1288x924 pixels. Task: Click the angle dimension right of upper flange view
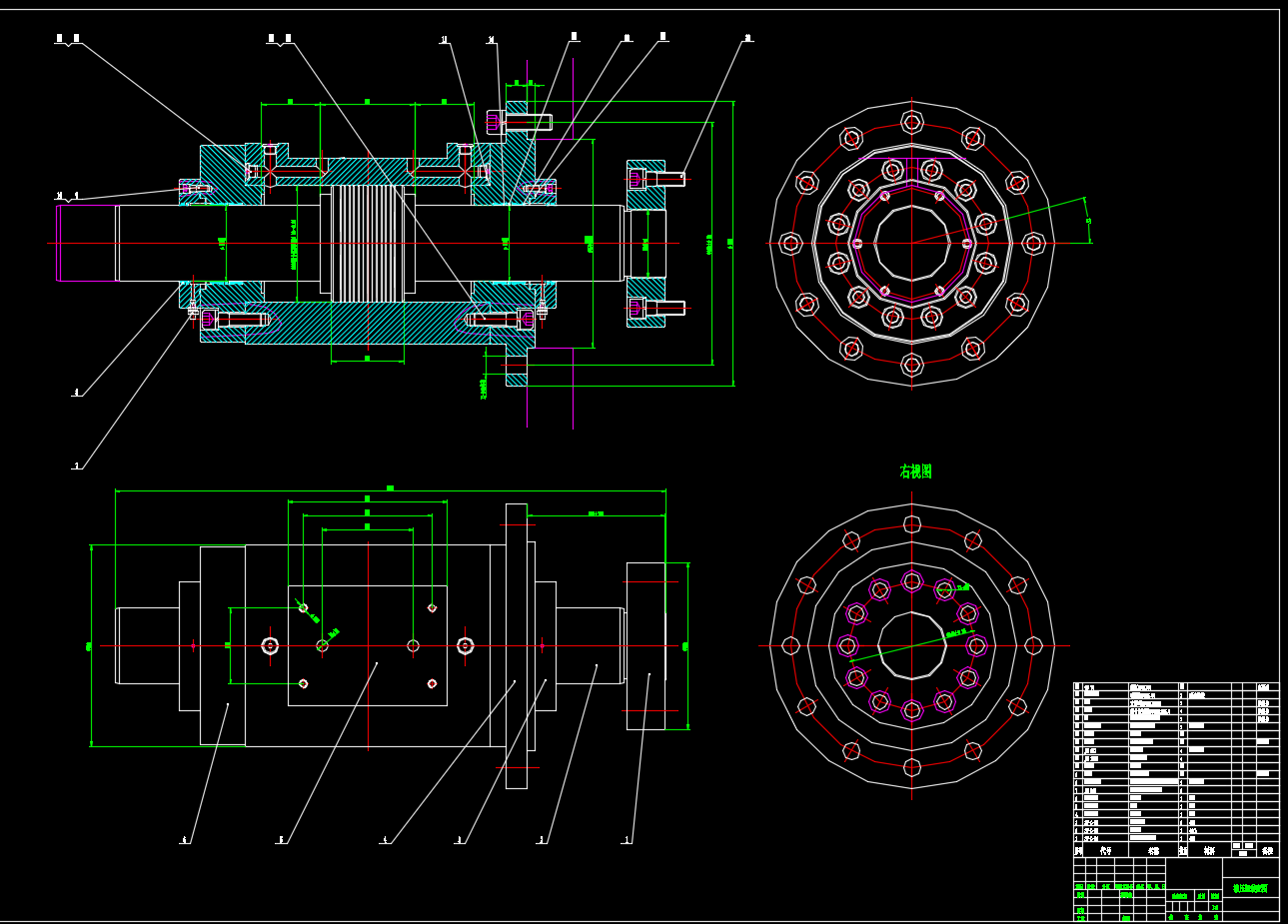coord(1088,221)
